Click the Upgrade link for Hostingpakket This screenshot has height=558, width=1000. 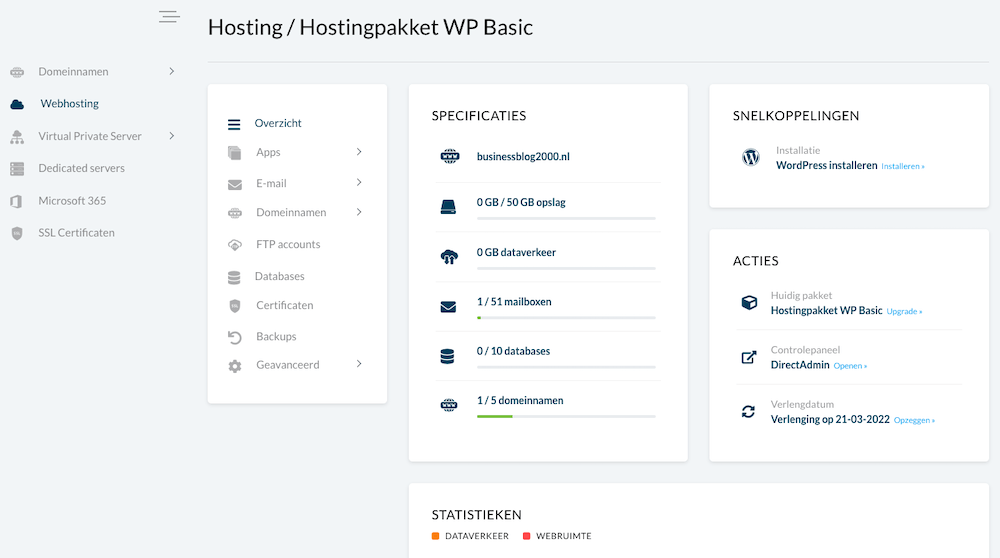click(904, 312)
